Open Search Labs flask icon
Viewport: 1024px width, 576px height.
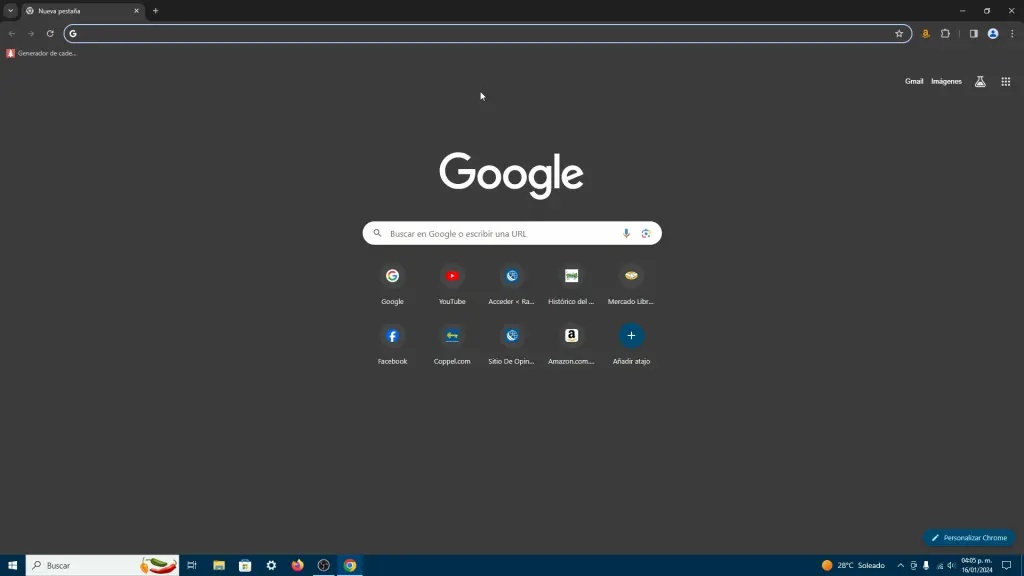pyautogui.click(x=980, y=82)
